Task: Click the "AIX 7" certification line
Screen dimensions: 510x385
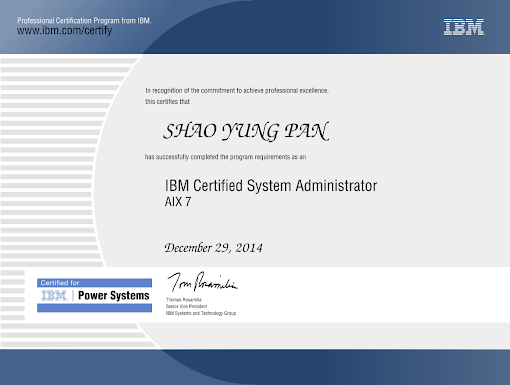Action: (178, 202)
